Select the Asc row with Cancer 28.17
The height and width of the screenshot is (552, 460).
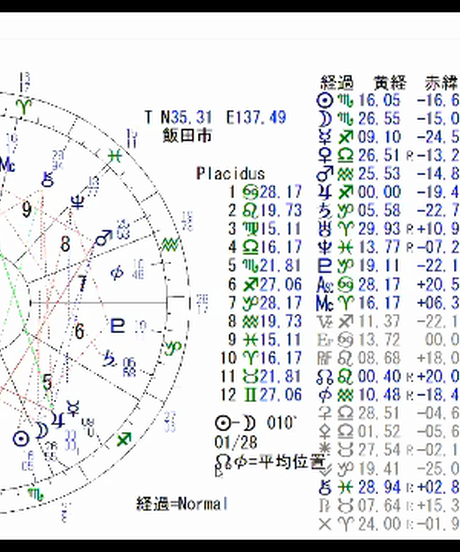click(388, 284)
